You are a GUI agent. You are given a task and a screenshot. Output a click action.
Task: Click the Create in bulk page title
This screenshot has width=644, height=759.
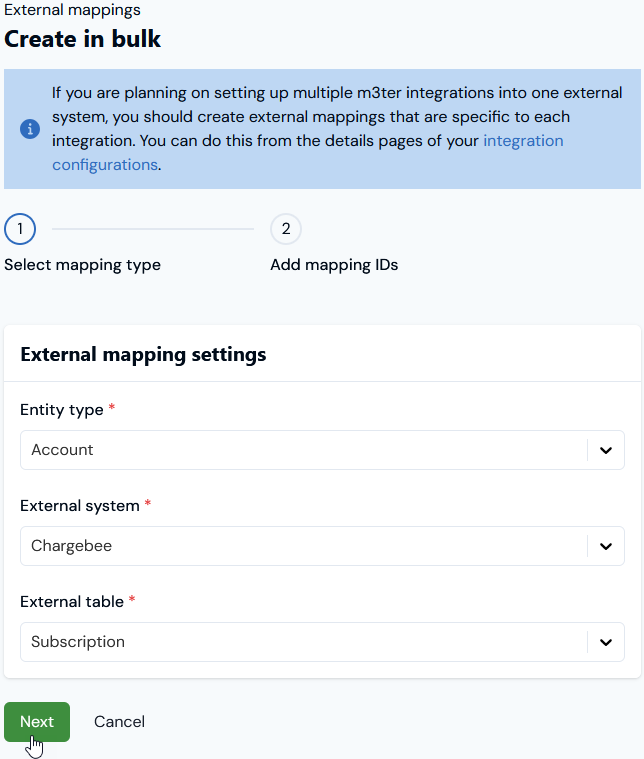coord(82,39)
